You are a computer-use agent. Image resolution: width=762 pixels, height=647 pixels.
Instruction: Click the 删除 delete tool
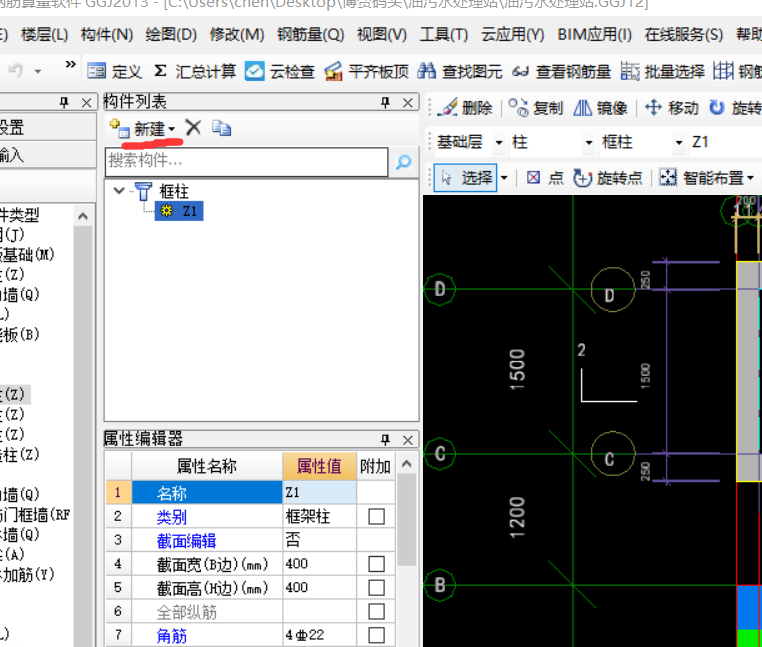(466, 107)
